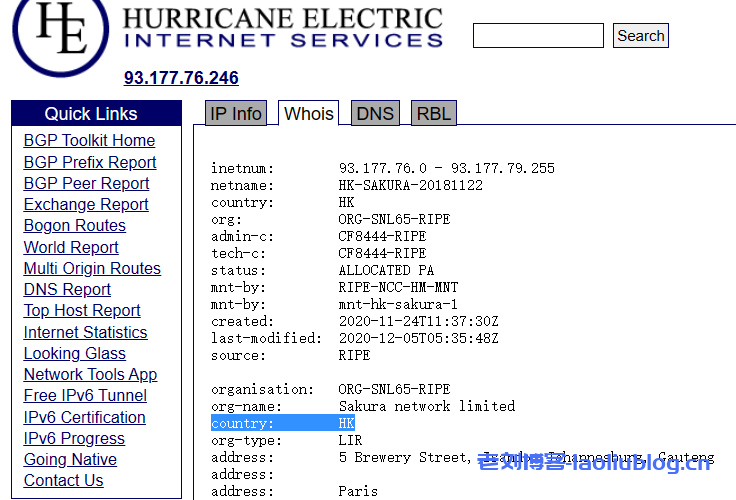Click created timestamp 2020-11-24T11:37:30Z
Screen dimensions: 736x500
[418, 321]
